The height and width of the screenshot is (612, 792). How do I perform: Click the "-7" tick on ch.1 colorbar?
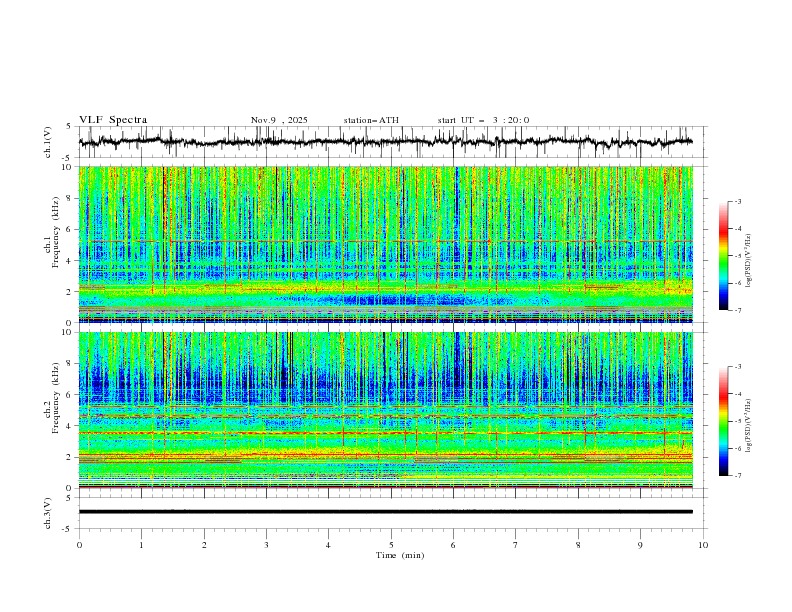737,310
